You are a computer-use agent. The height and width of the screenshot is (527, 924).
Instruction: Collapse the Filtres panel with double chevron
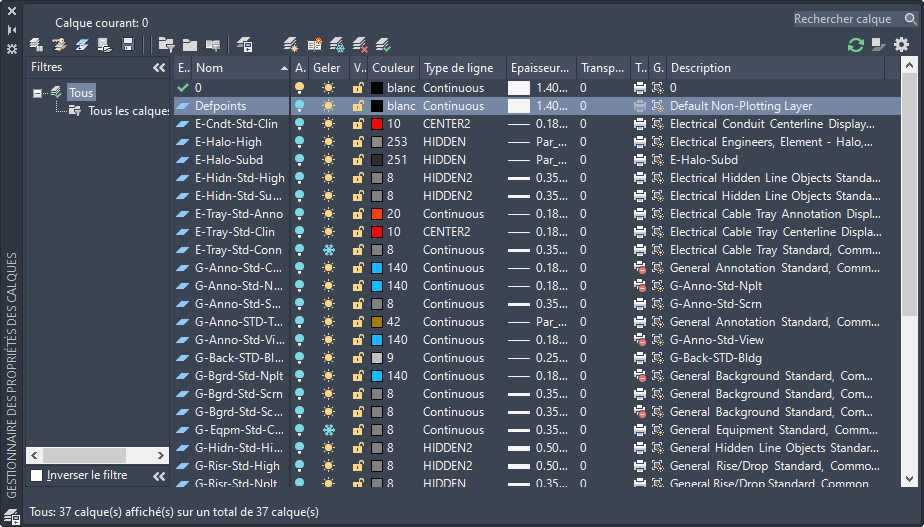pos(159,68)
